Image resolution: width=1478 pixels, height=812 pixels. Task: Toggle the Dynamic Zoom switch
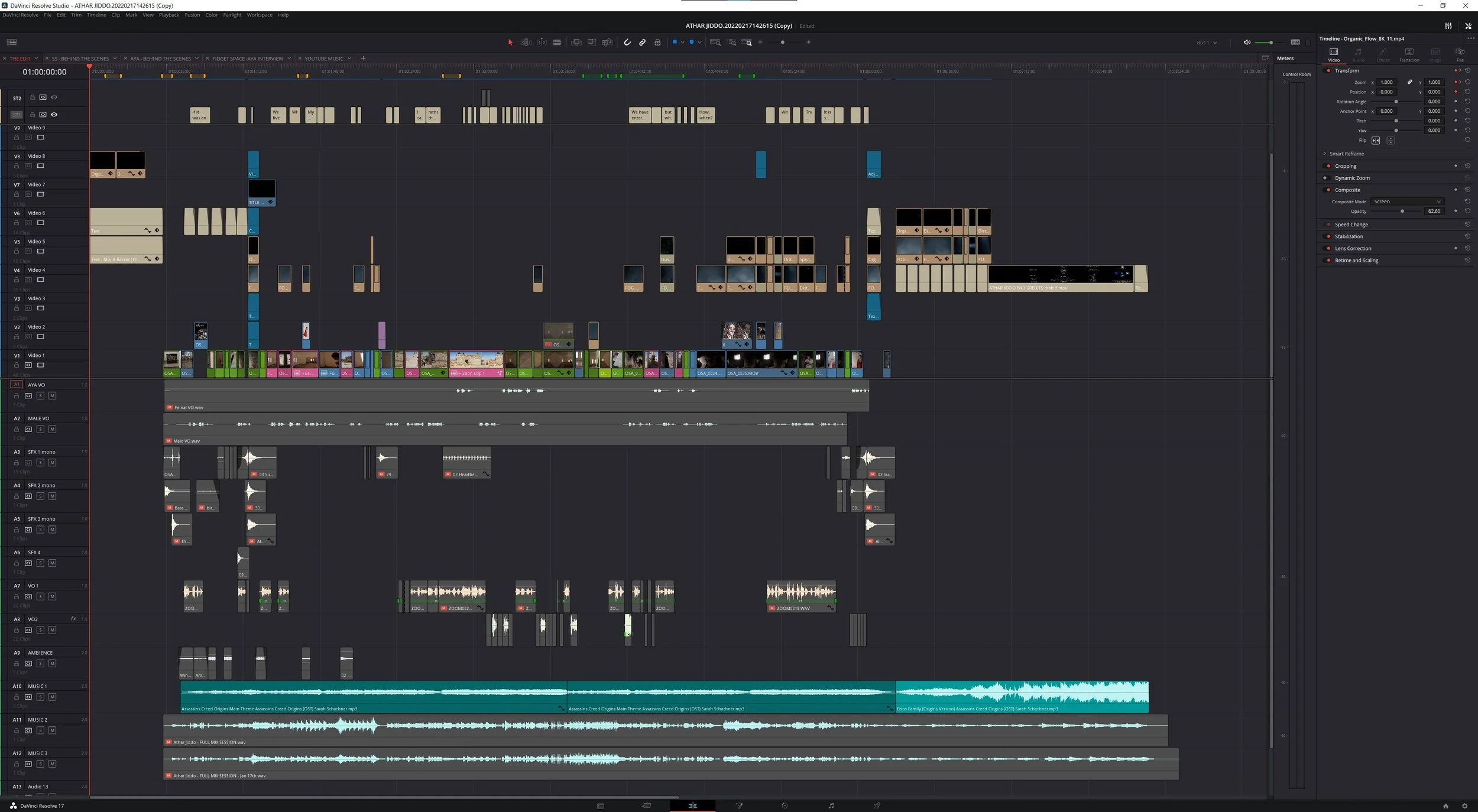tap(1325, 178)
